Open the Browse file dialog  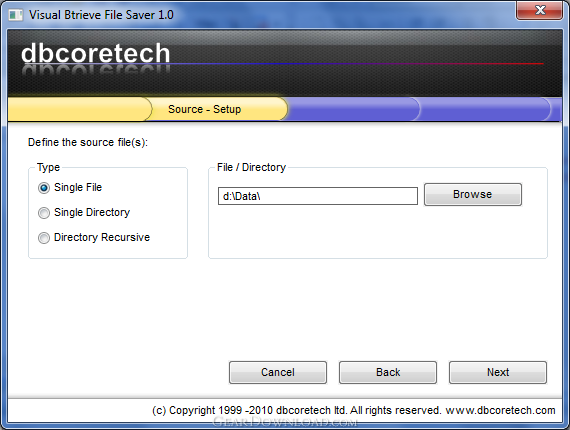[473, 194]
